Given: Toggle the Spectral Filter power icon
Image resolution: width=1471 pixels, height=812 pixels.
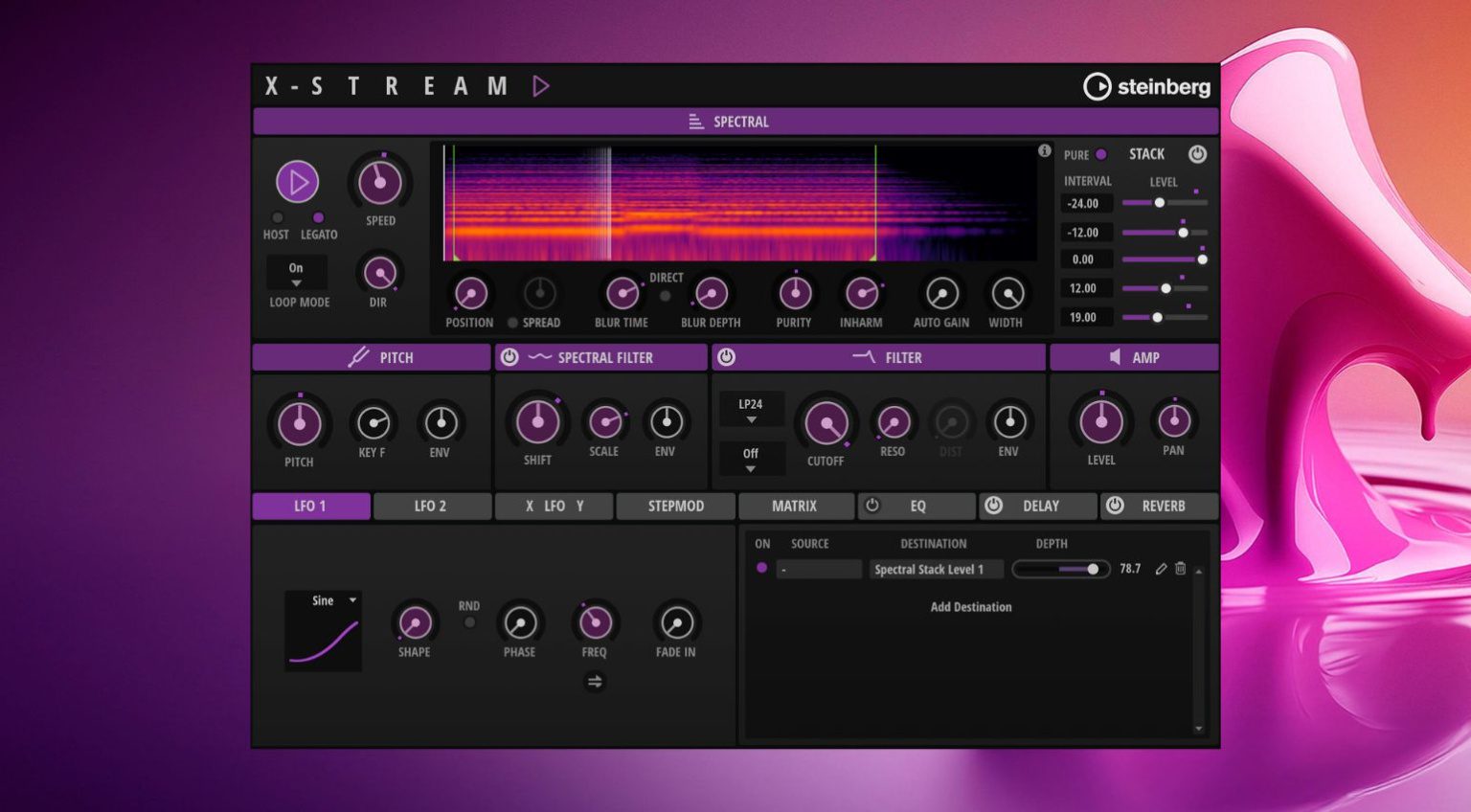Looking at the screenshot, I should 509,357.
